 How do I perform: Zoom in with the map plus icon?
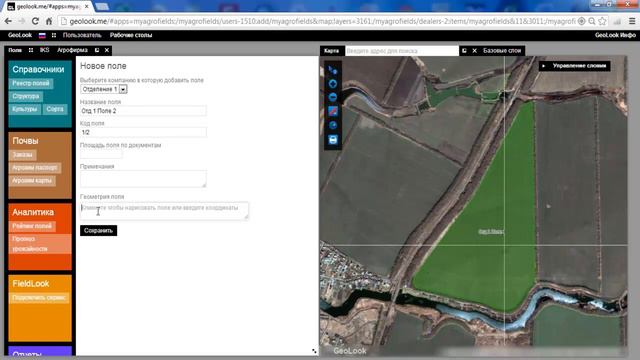333,84
